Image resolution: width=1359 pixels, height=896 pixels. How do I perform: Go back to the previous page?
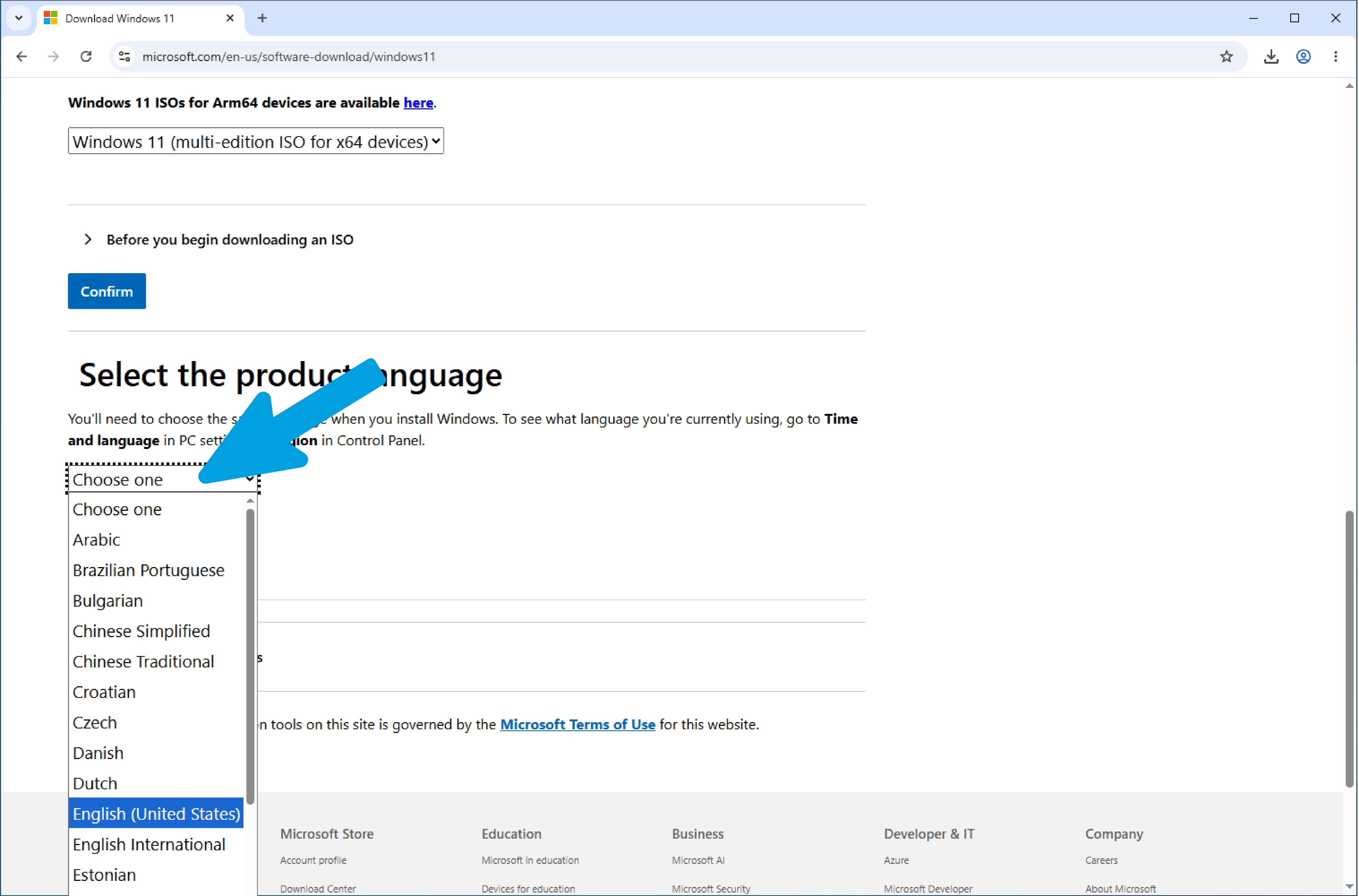(22, 57)
